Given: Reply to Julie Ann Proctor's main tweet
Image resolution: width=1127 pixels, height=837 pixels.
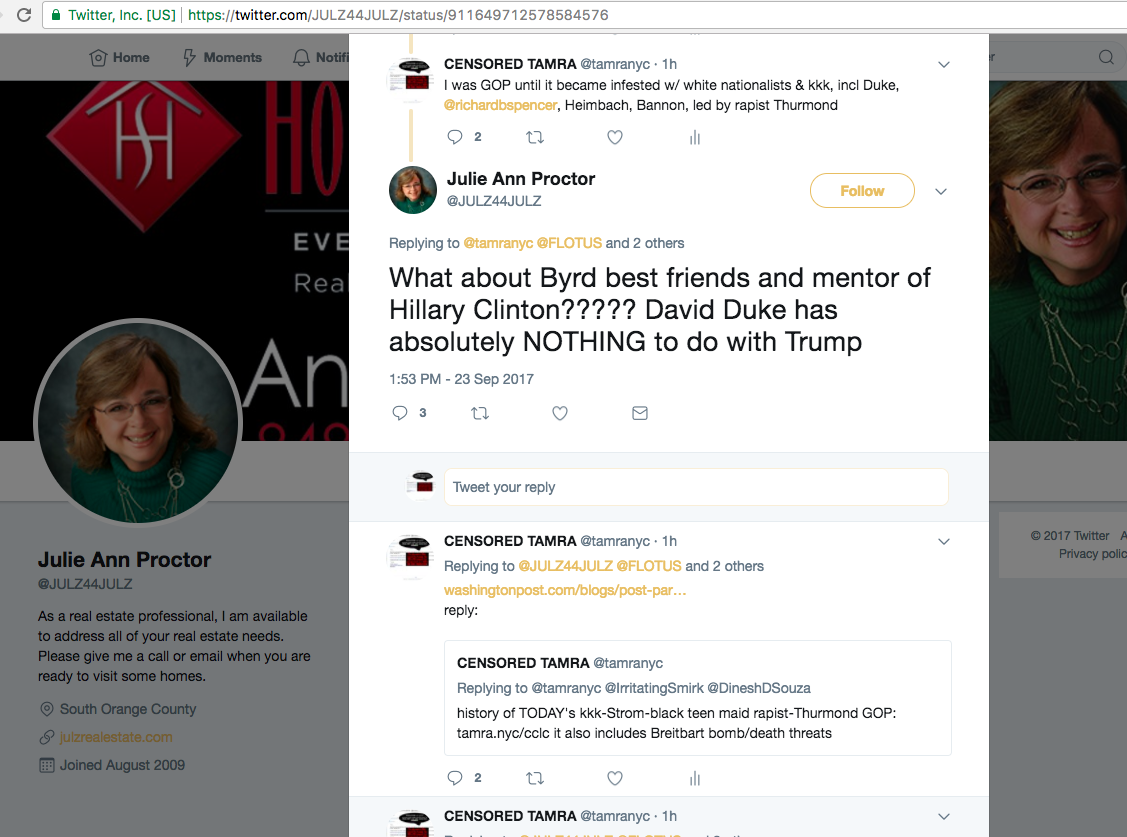Looking at the screenshot, I should [x=400, y=413].
